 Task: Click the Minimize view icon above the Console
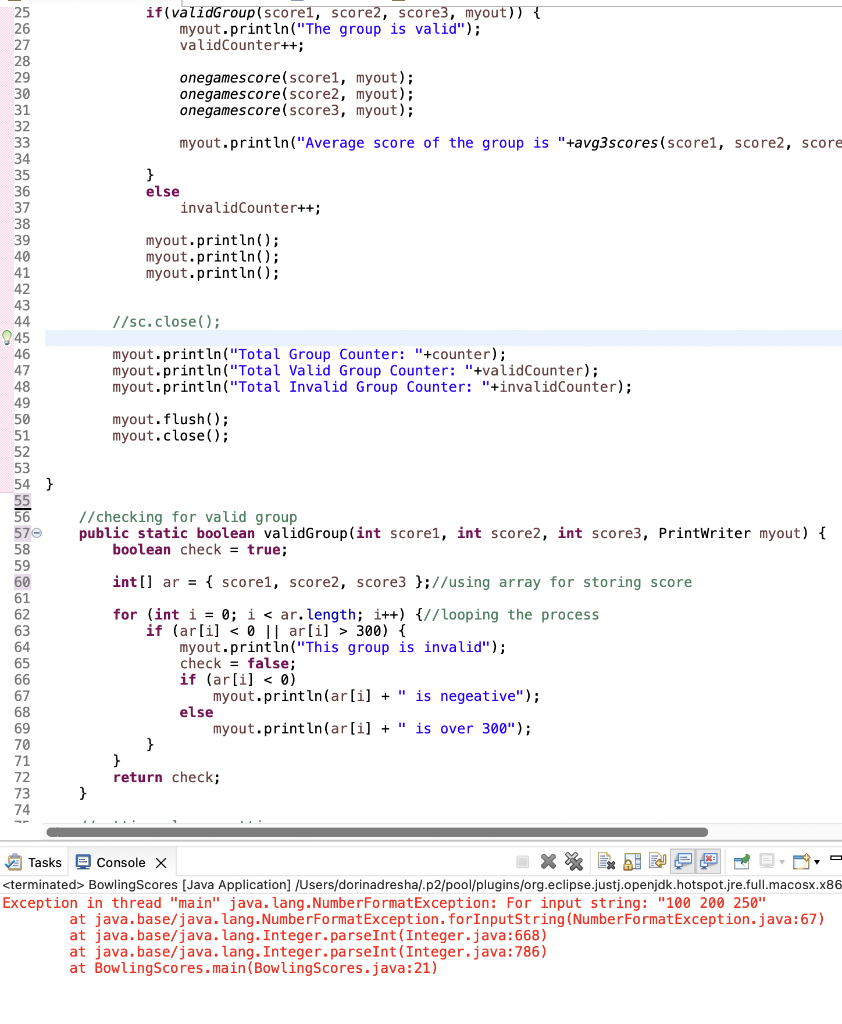pos(835,857)
